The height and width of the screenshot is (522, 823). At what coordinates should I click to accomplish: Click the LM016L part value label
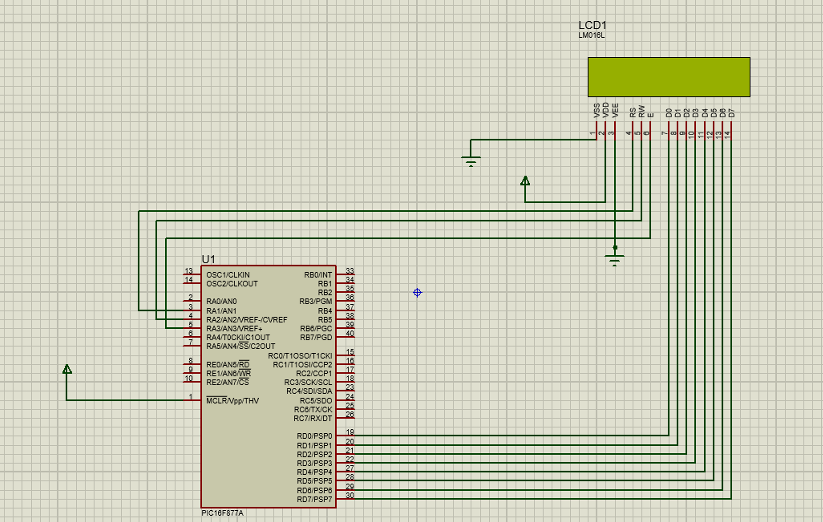point(592,36)
